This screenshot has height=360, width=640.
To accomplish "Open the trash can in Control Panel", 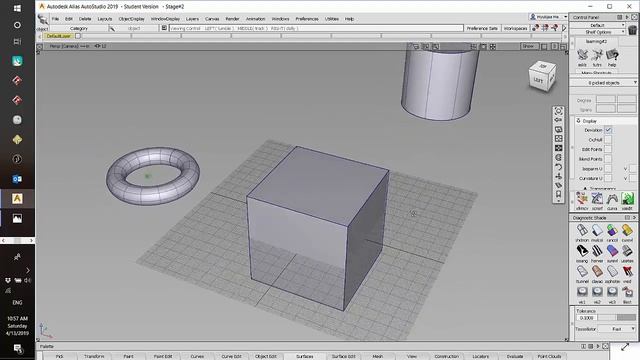I will [632, 30].
